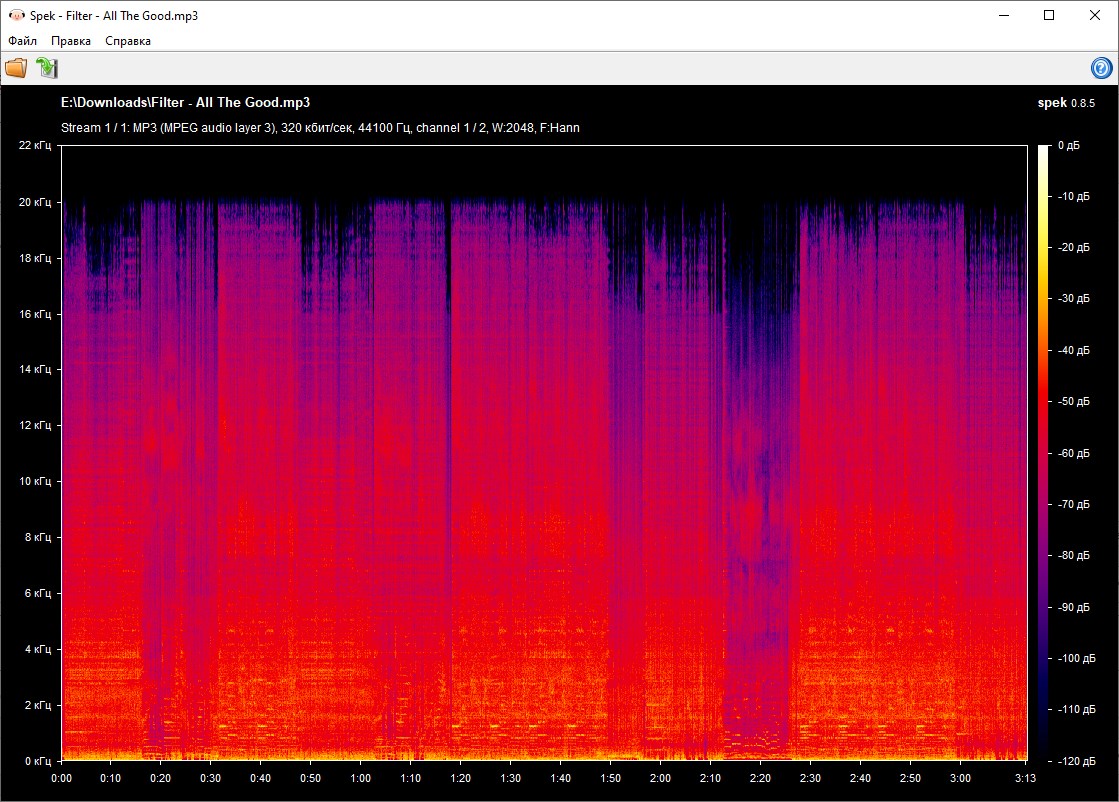The height and width of the screenshot is (802, 1119).
Task: Click the save spectrogram green arrow icon
Action: click(47, 68)
